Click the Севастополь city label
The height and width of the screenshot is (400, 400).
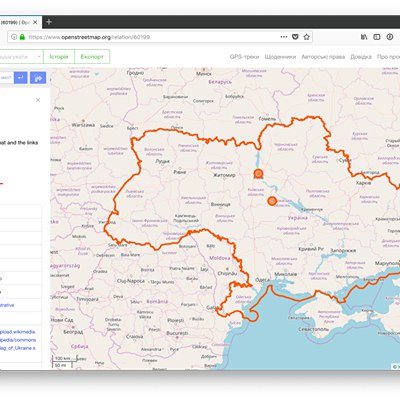[x=314, y=329]
